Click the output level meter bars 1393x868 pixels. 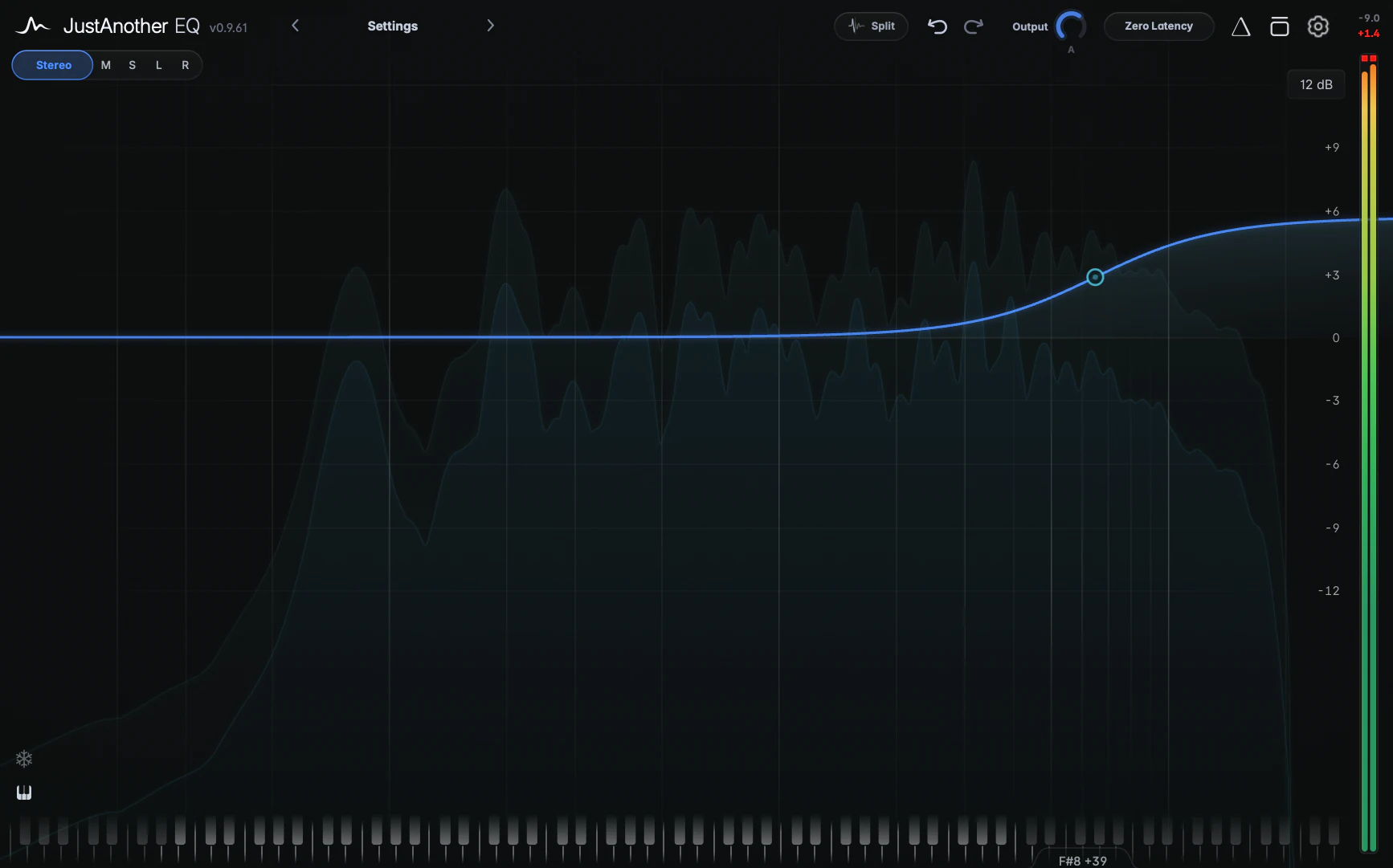pos(1369,458)
